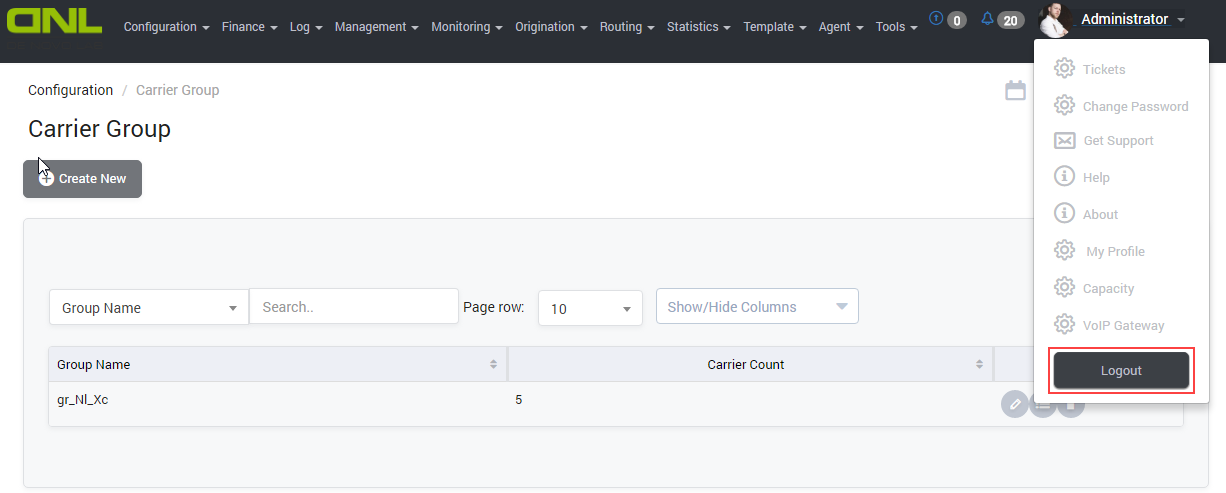Click the upload status icon showing 0
Viewport: 1226px width, 493px height.
[x=936, y=18]
